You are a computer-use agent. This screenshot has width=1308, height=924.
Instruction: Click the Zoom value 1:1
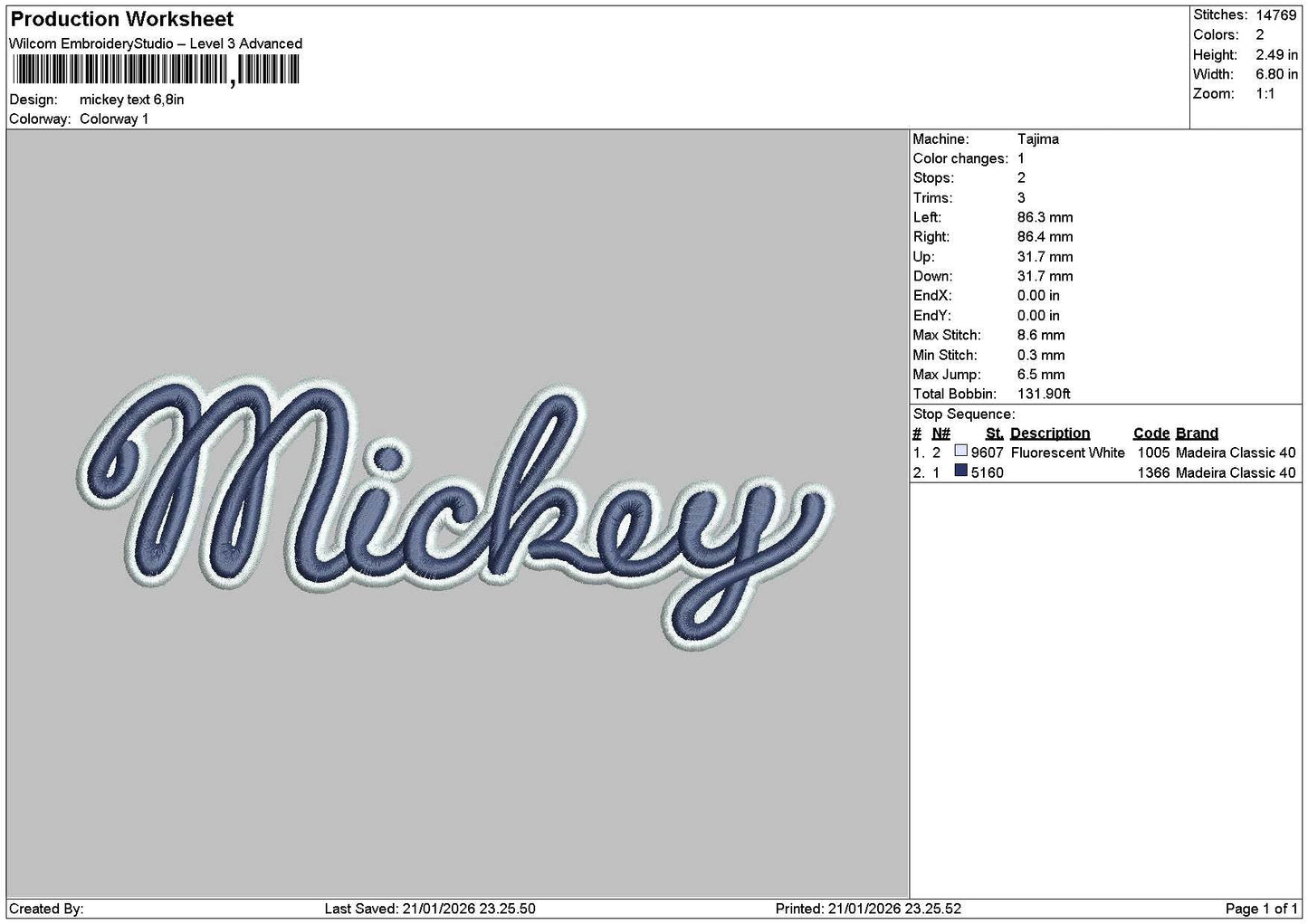tap(1265, 94)
